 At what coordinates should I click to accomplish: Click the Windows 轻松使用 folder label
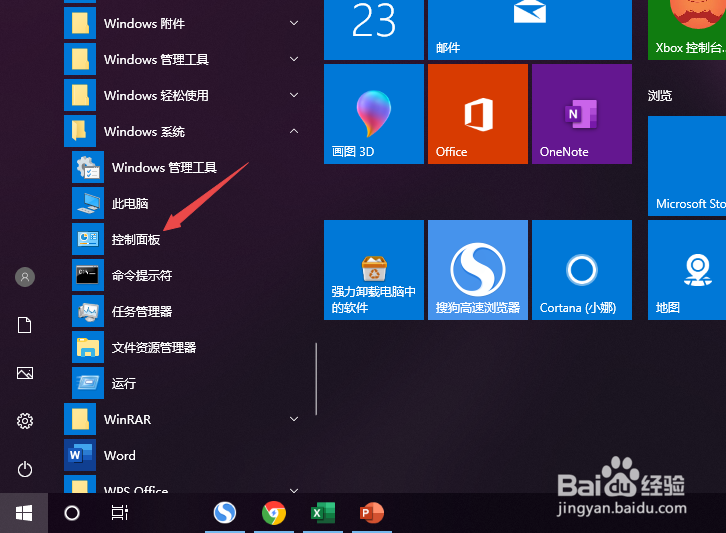point(156,95)
